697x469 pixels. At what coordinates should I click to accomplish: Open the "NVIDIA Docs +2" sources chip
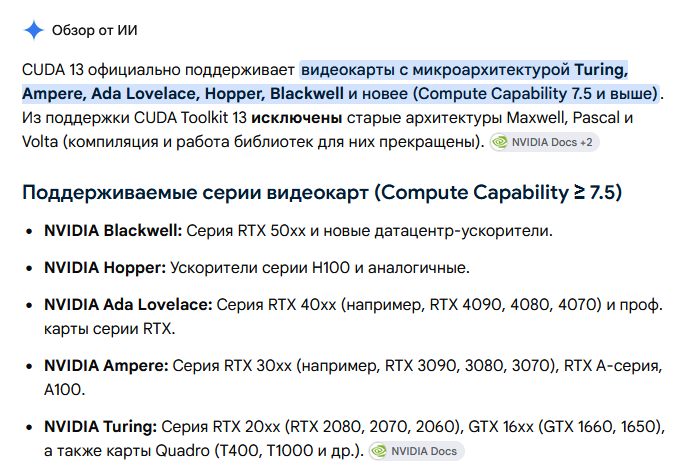[545, 142]
